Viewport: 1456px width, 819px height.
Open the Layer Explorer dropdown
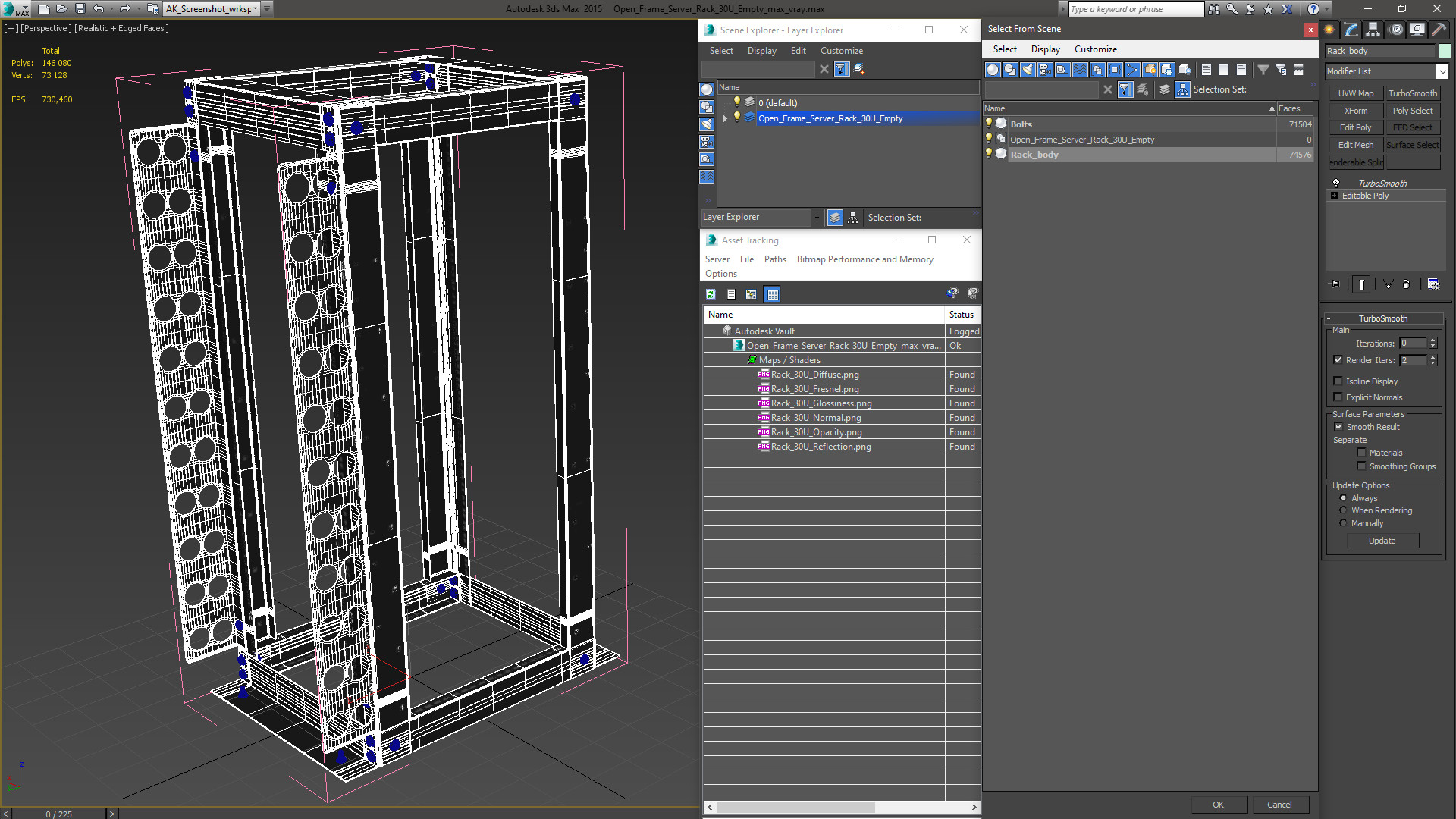(817, 218)
